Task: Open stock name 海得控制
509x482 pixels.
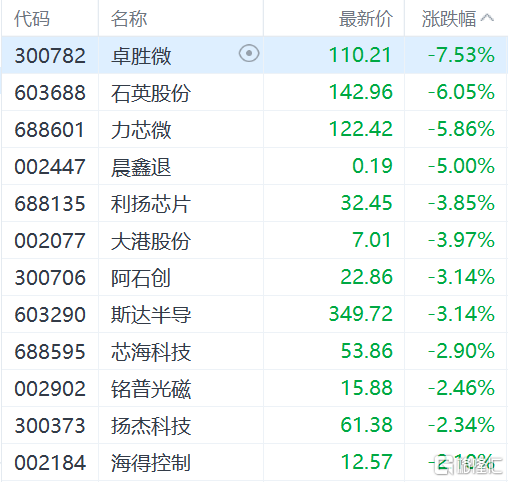Action: pos(151,463)
